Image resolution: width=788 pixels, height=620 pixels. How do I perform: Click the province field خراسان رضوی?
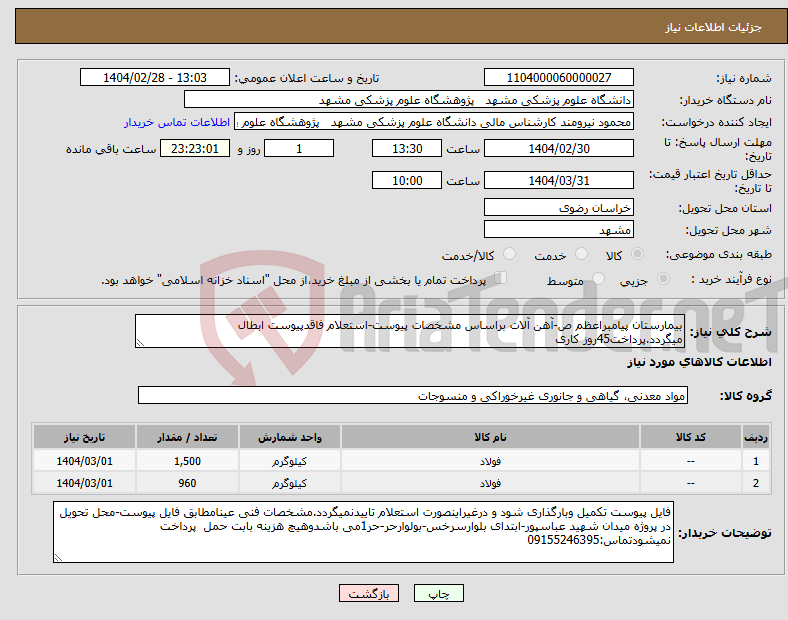[x=559, y=208]
